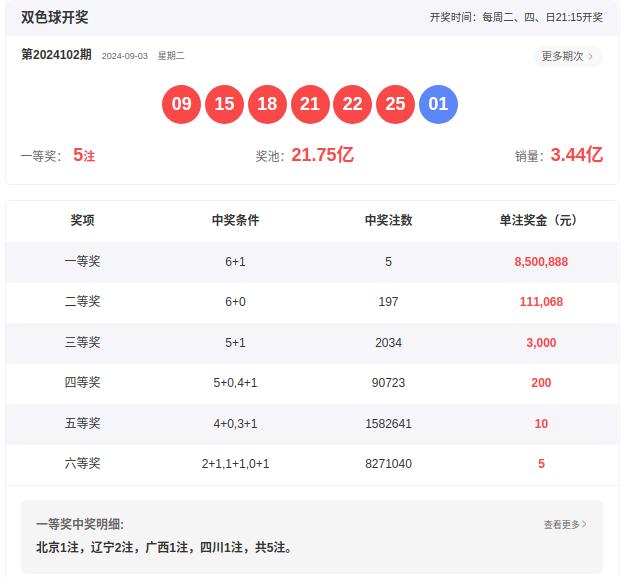Select the 中奖条件 column header
Image resolution: width=620 pixels, height=577 pixels.
coord(235,220)
